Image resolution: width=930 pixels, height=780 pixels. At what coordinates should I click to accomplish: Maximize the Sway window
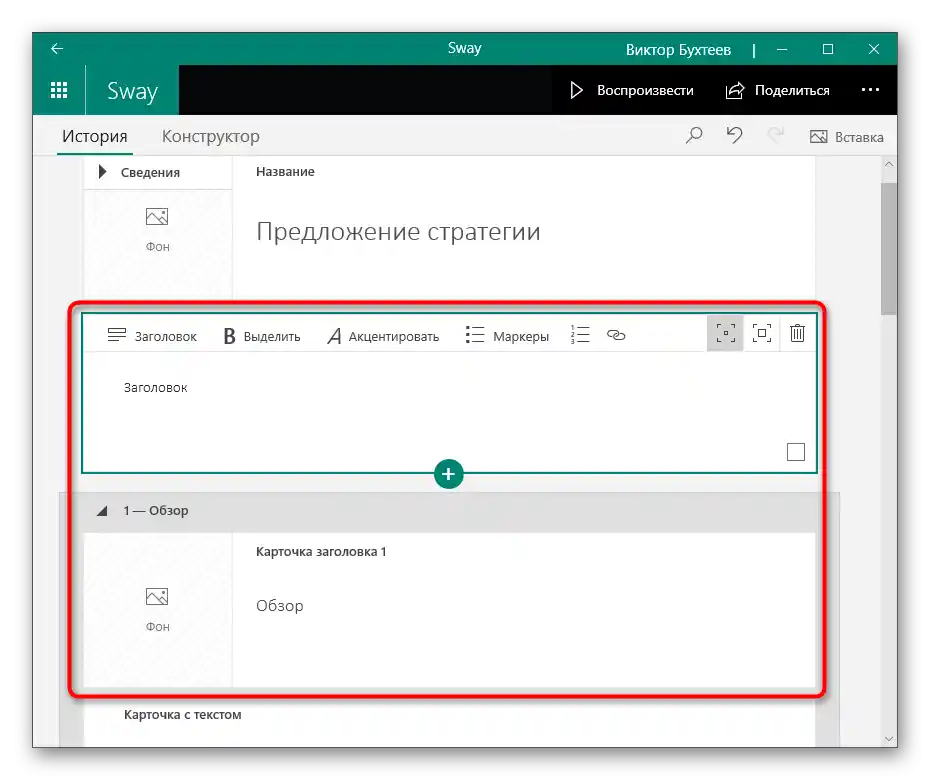pyautogui.click(x=828, y=49)
